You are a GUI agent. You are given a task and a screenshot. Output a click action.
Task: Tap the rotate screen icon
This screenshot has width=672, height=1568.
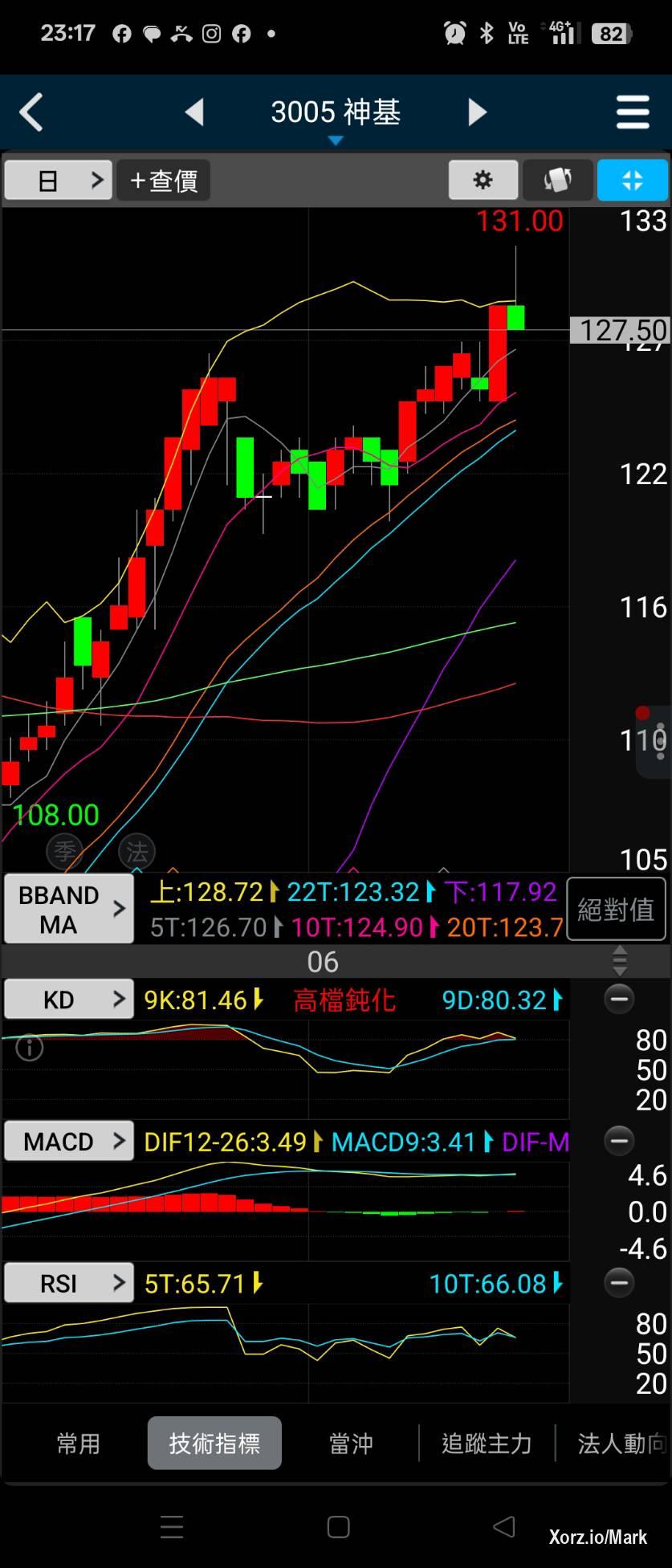[x=557, y=180]
